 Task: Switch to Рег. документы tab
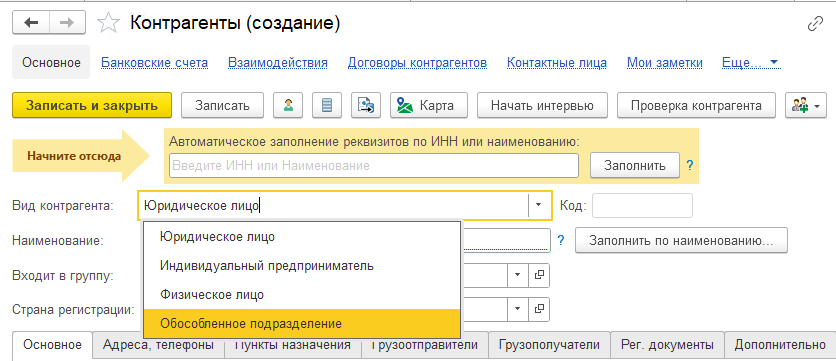tap(667, 345)
